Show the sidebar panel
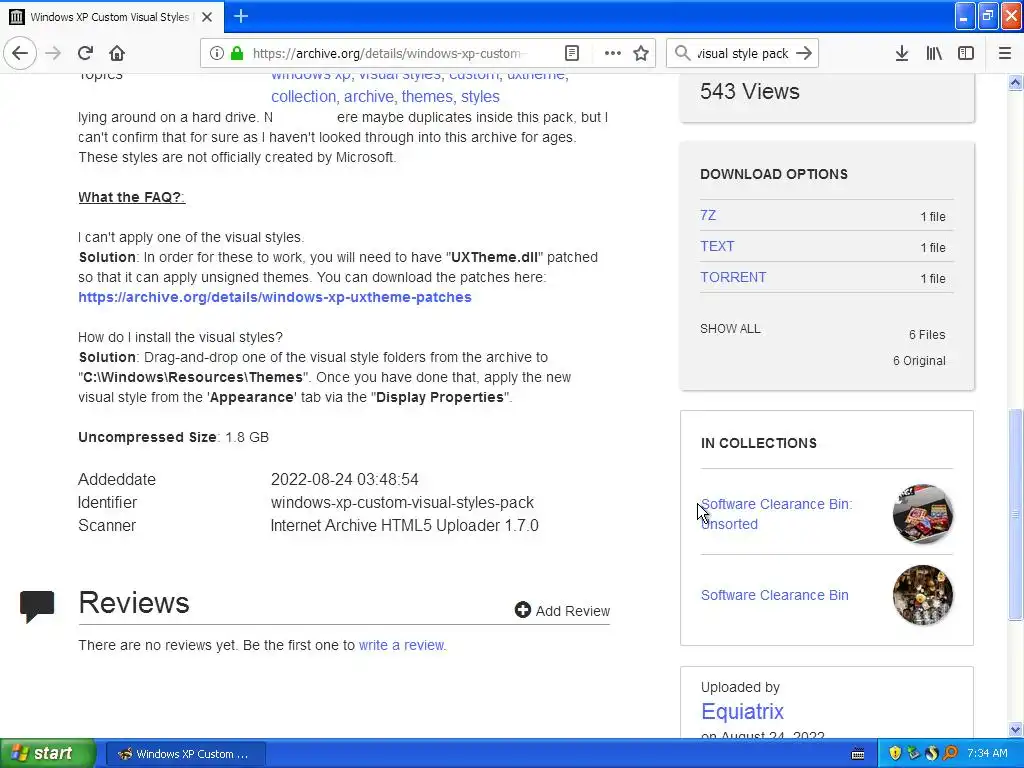Screen dimensions: 1024x768 pyautogui.click(x=966, y=54)
